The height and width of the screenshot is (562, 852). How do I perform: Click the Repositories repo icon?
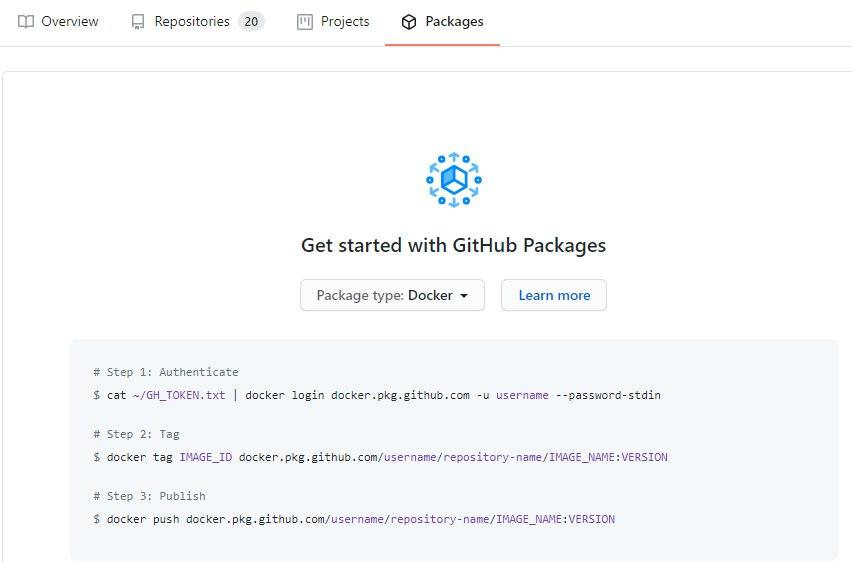[x=138, y=21]
